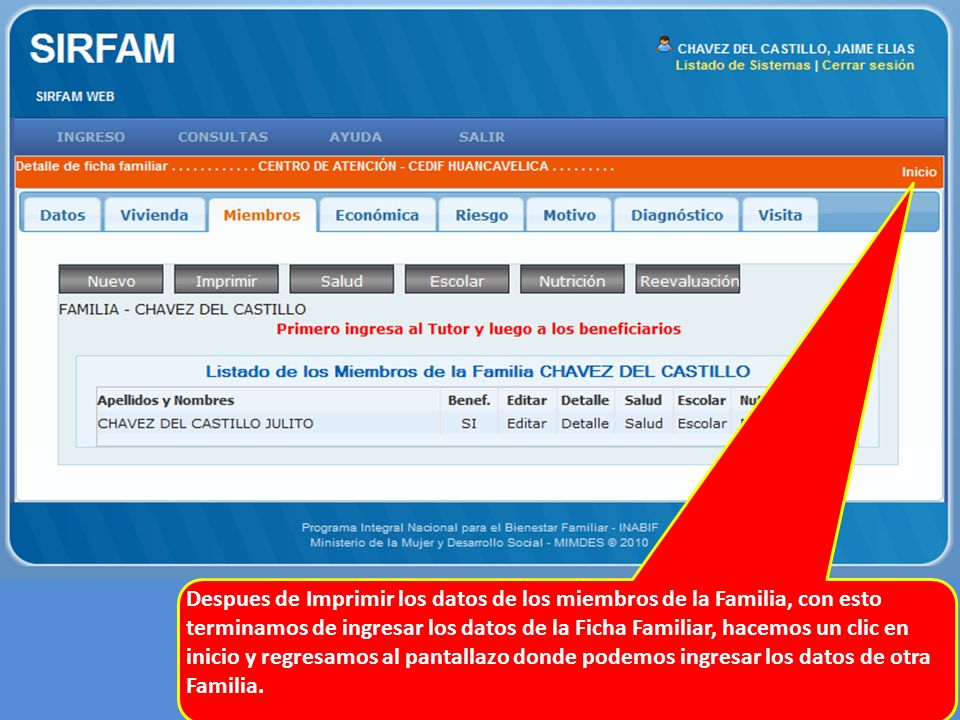Click the Imprimir button
Screen dimensions: 960x720
227,281
